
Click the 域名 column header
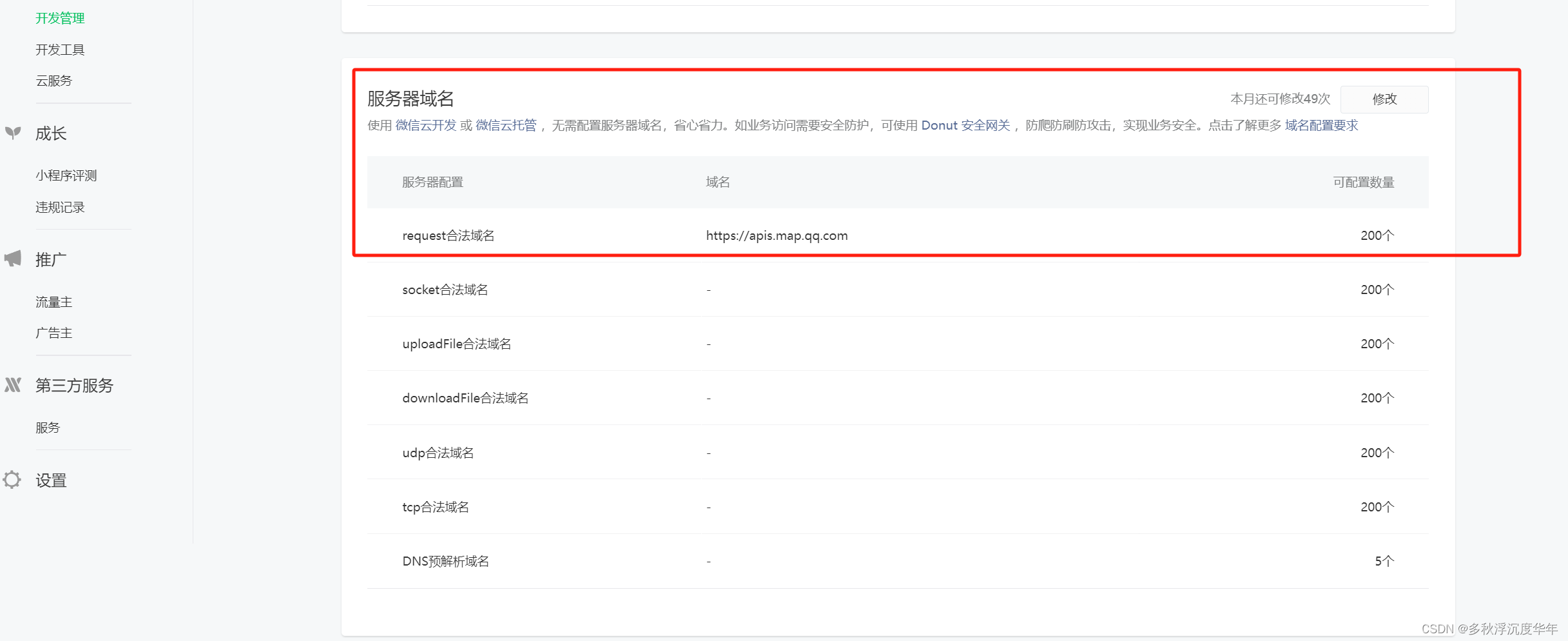tap(718, 182)
